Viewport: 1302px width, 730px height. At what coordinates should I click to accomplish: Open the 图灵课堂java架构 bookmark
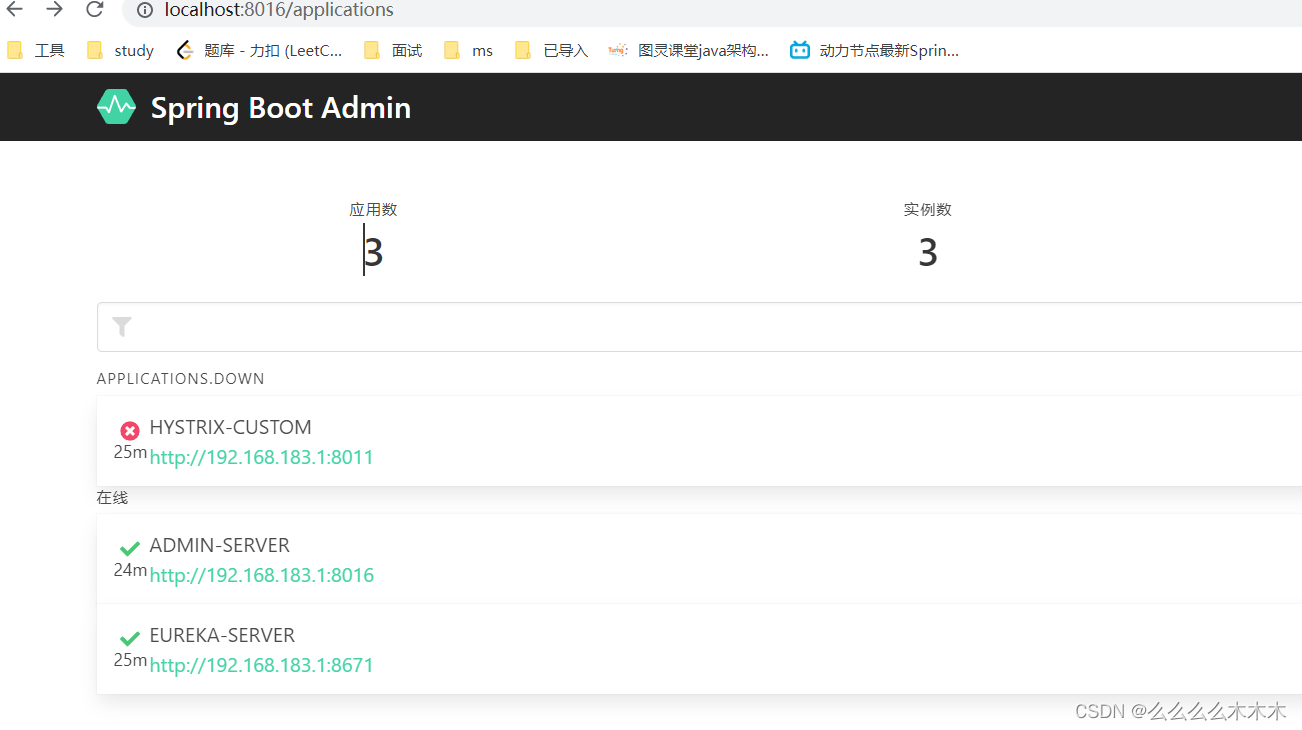(689, 50)
